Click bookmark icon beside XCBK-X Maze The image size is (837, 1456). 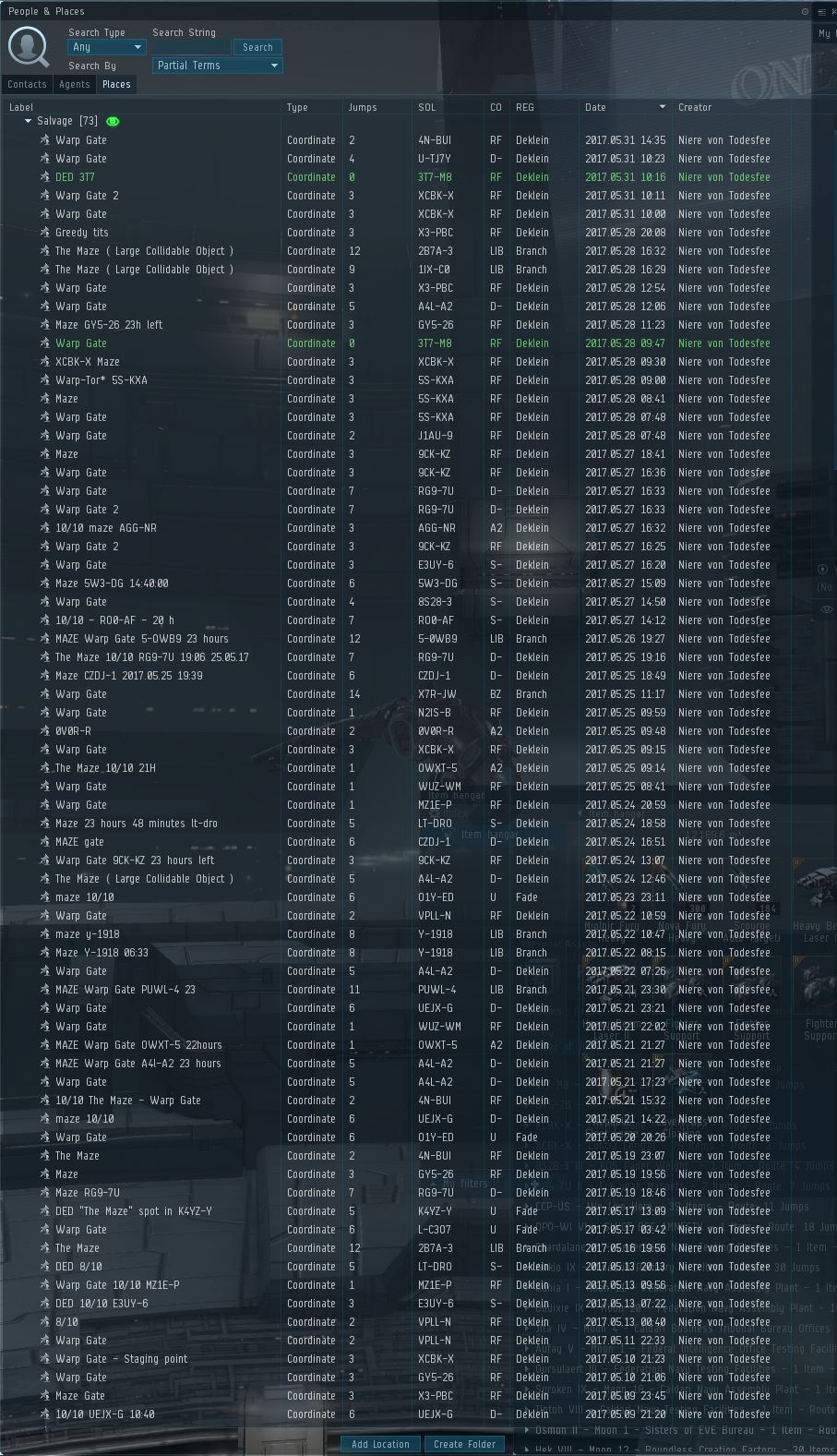pos(44,362)
